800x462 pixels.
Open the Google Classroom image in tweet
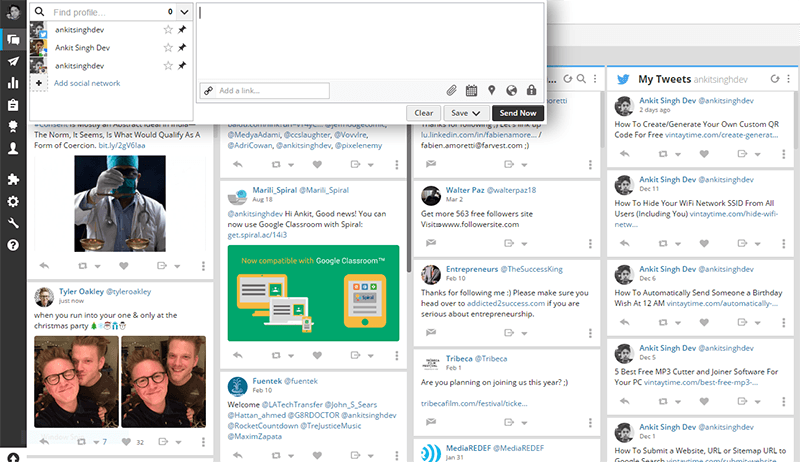pos(313,293)
